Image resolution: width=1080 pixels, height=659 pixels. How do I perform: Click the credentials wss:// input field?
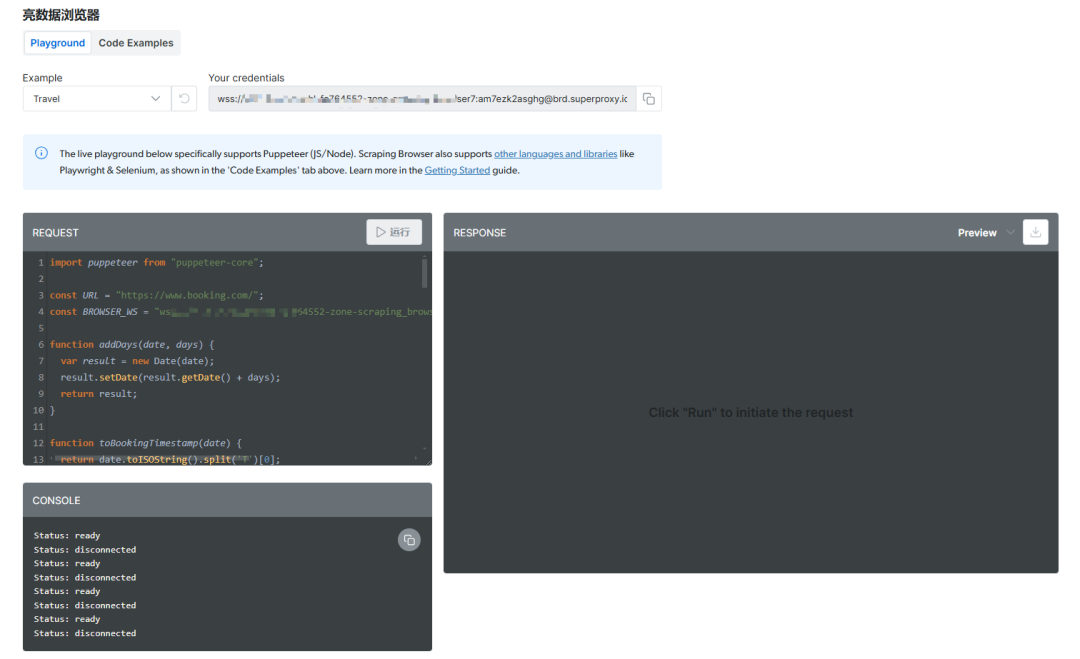pos(422,98)
